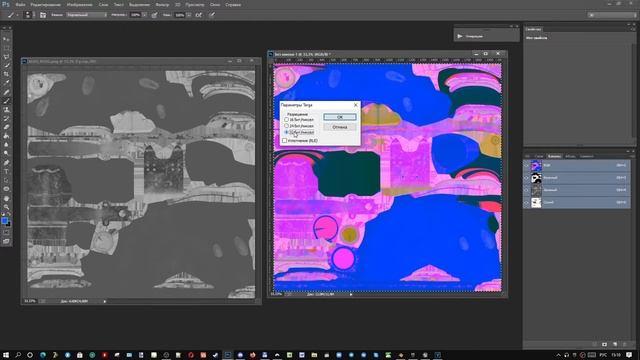The height and width of the screenshot is (360, 640).
Task: Open the brush tool preset picker
Action: (12, 15)
